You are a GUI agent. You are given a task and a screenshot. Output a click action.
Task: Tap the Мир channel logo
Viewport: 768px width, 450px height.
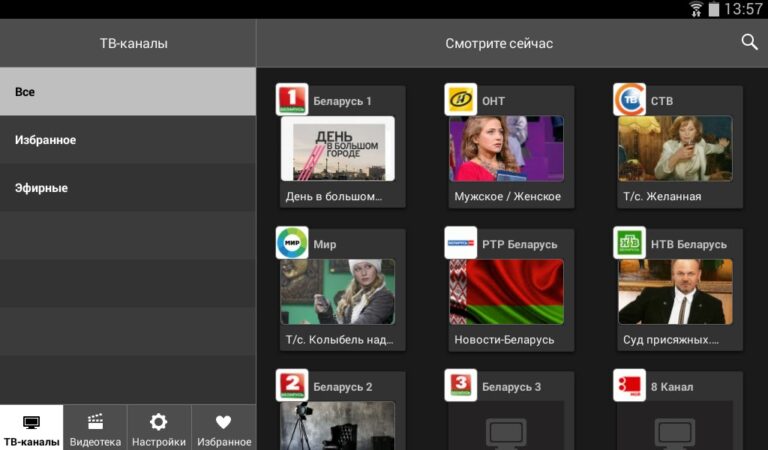pyautogui.click(x=292, y=242)
